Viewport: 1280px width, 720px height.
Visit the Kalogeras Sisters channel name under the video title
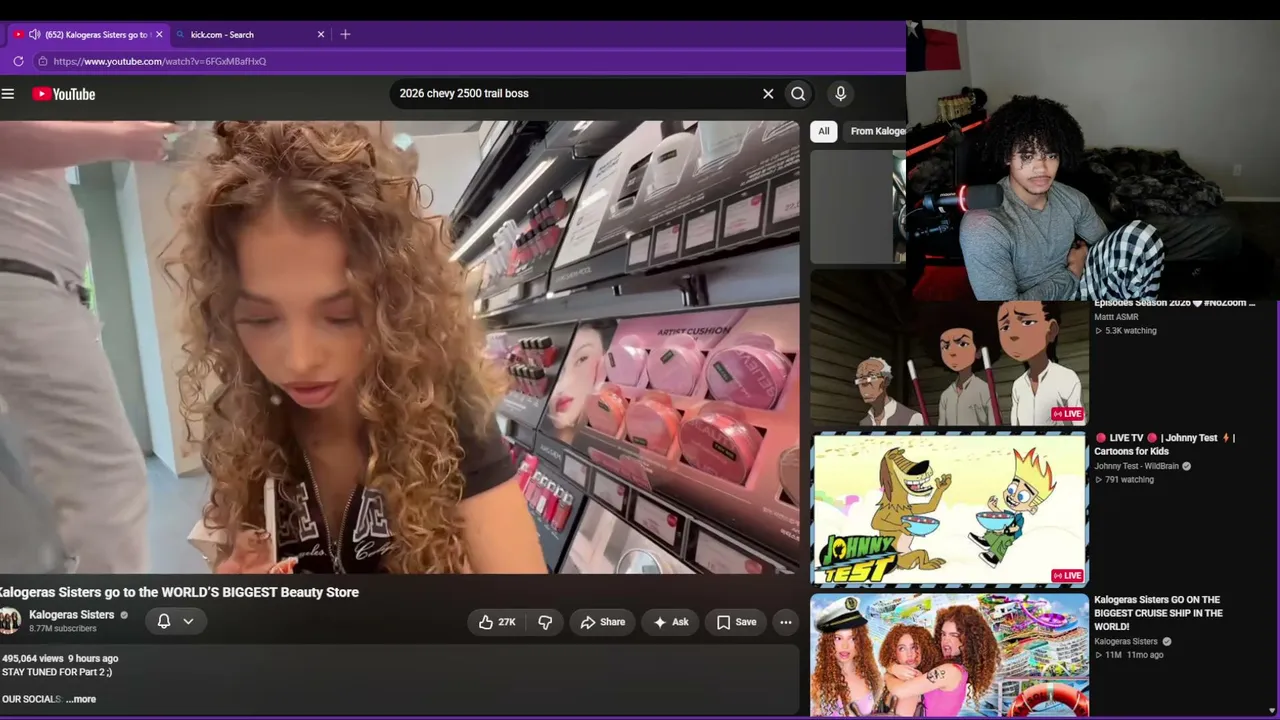tap(72, 615)
